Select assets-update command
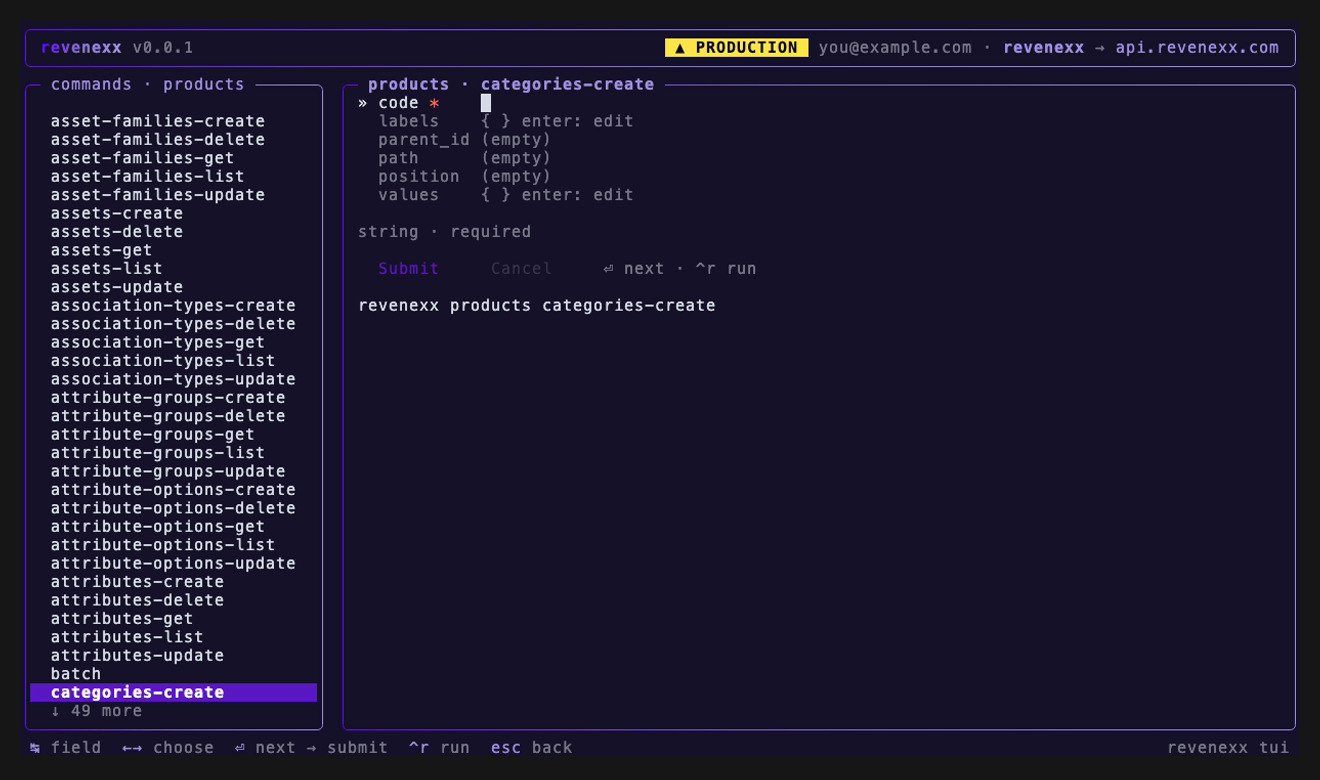 [117, 287]
